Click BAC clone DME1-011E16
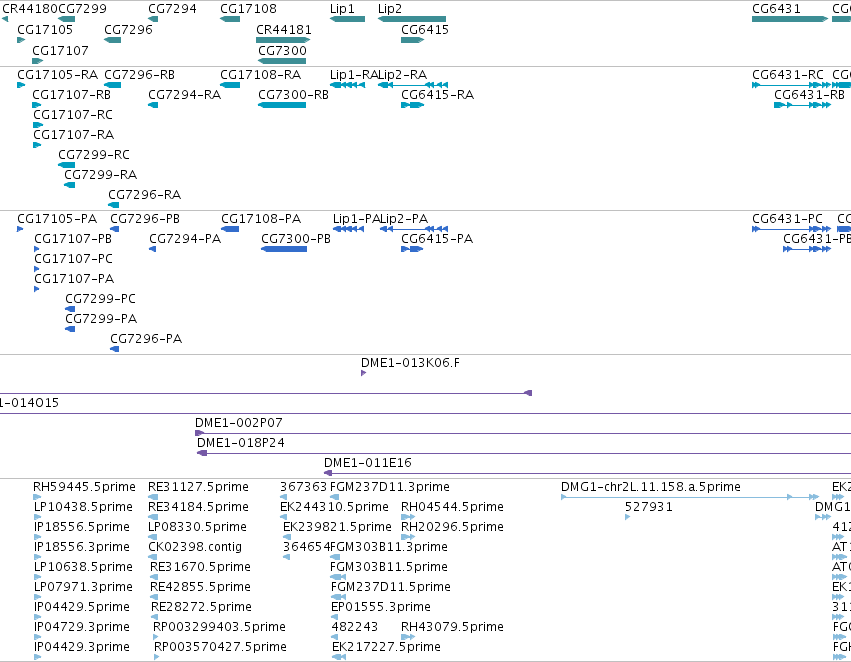This screenshot has height=662, width=851. (587, 473)
